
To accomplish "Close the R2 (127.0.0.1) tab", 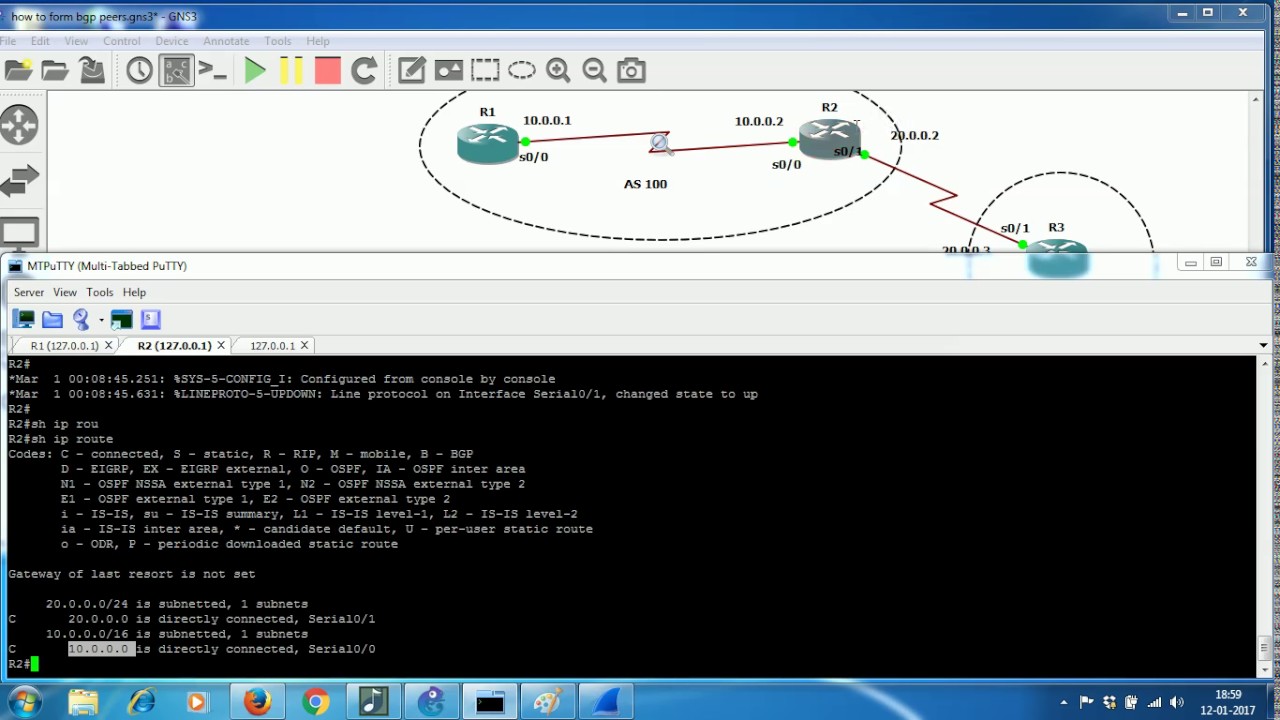I will coord(221,346).
